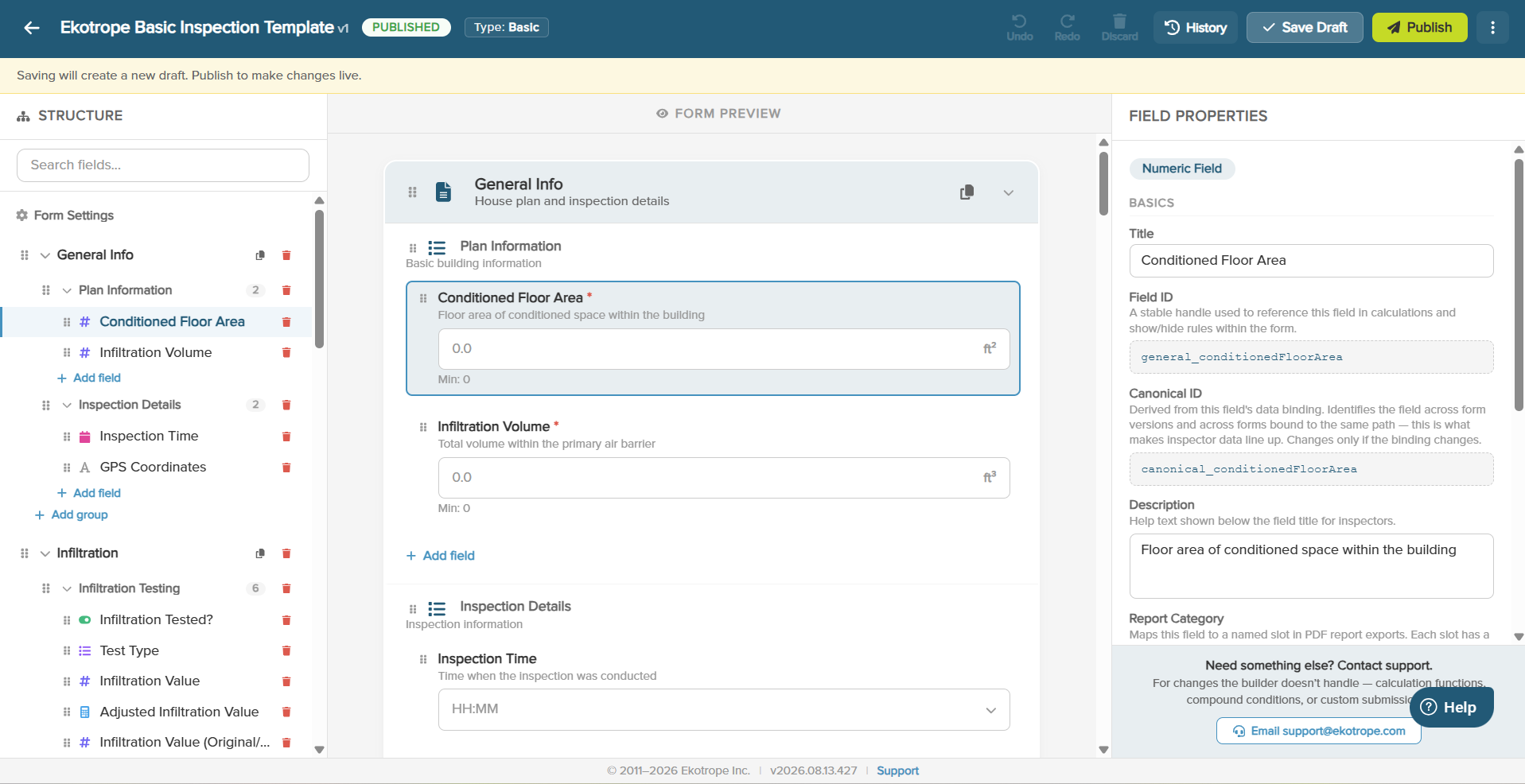
Task: Open the History panel
Action: pyautogui.click(x=1196, y=28)
